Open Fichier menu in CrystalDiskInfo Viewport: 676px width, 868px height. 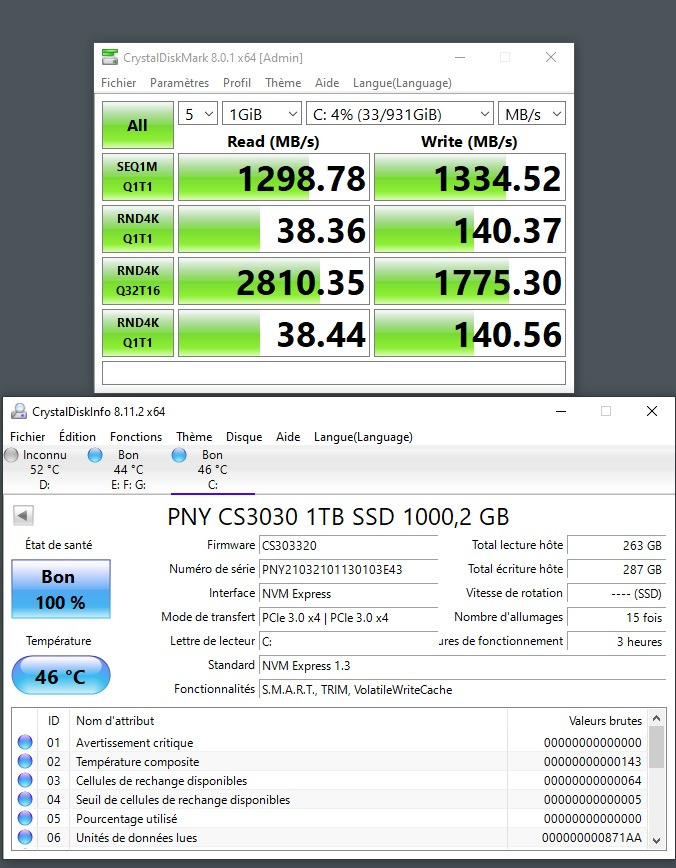pos(28,437)
